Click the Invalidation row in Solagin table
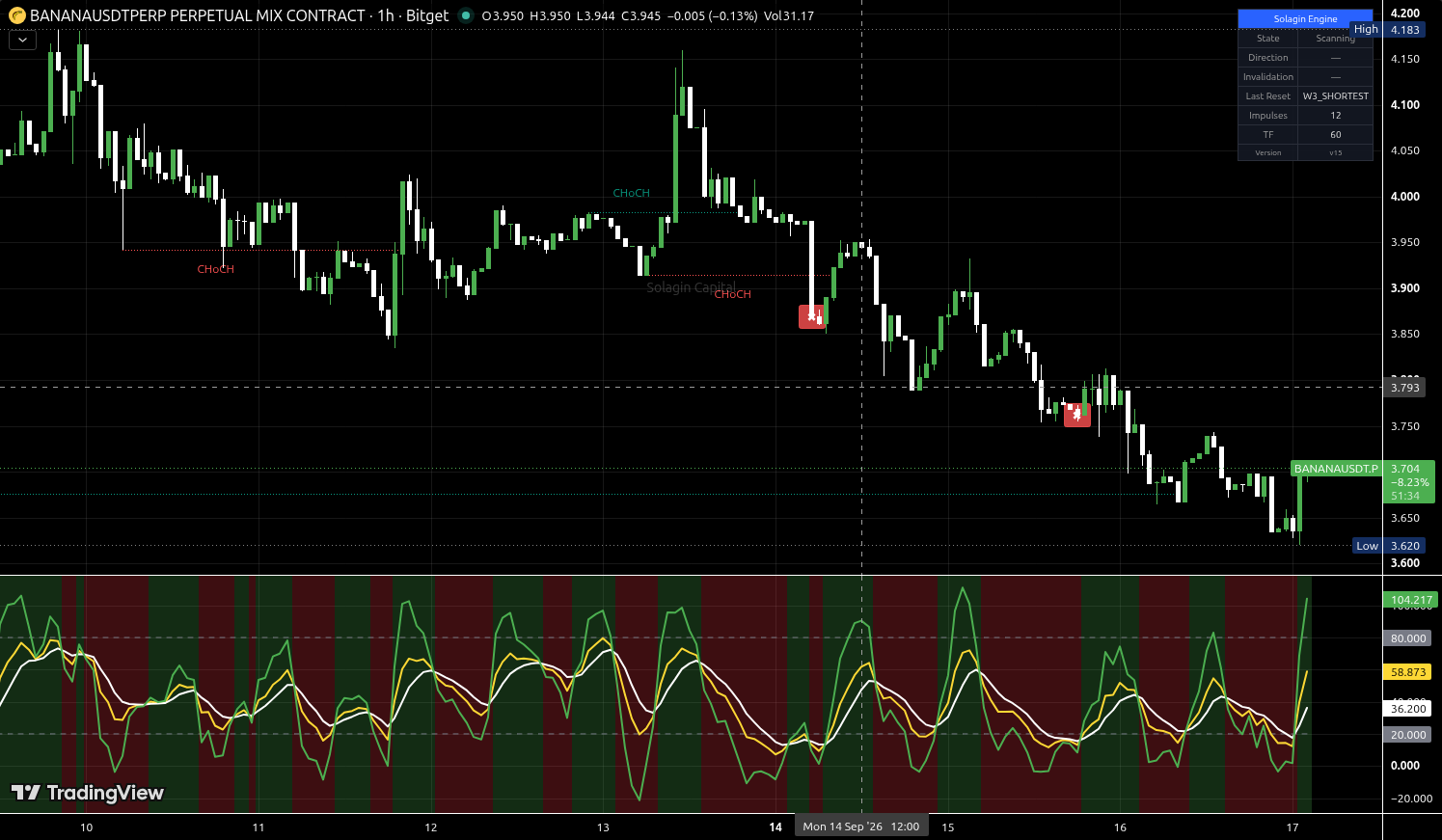The height and width of the screenshot is (840, 1442). pos(1305,77)
